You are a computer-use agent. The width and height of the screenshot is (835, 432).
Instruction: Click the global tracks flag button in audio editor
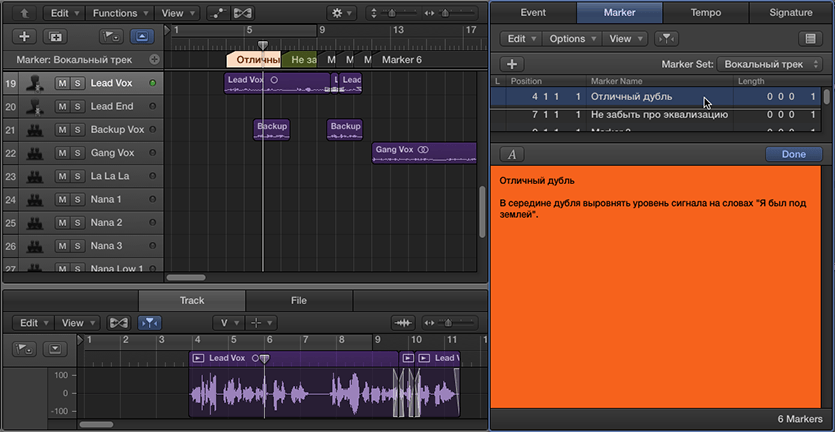(x=23, y=349)
